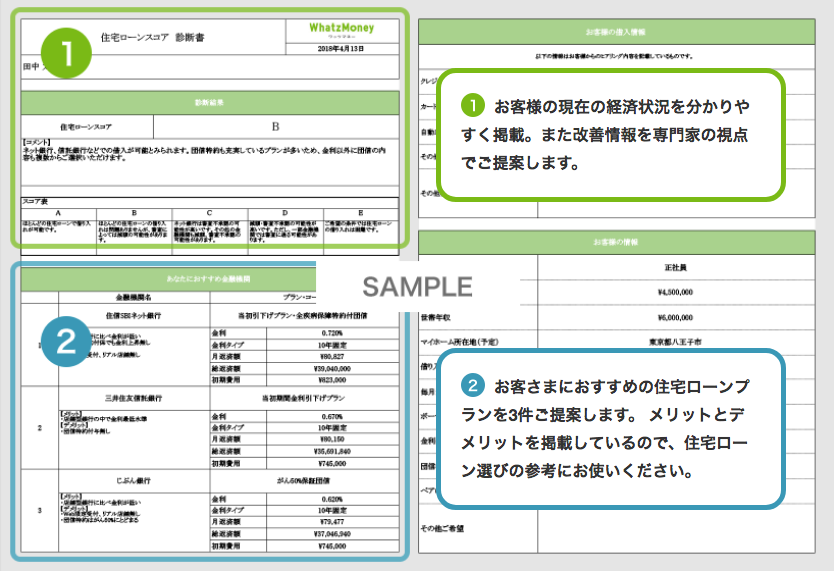Click 10年固定 in the 三井住友信託銀行 block

pos(332,427)
